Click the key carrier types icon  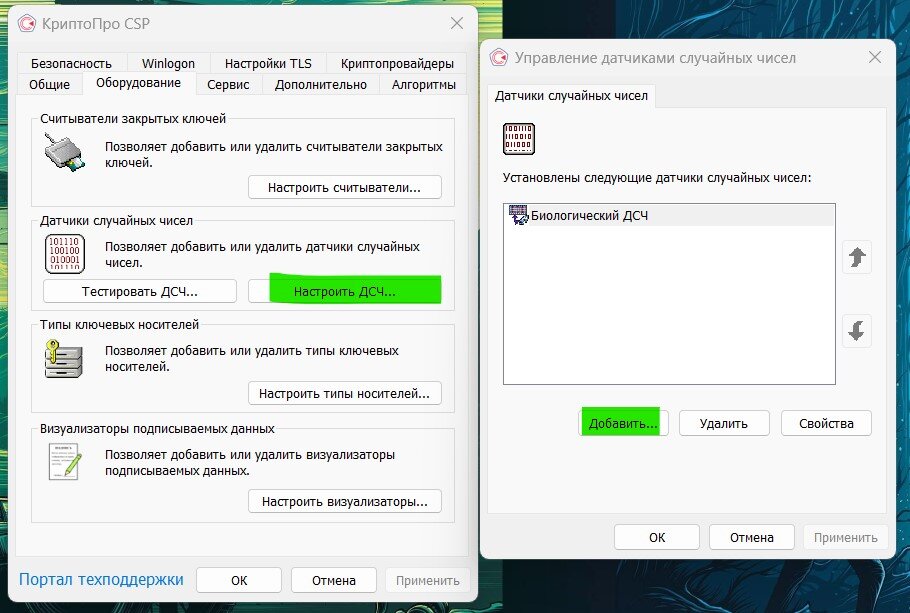click(x=64, y=359)
